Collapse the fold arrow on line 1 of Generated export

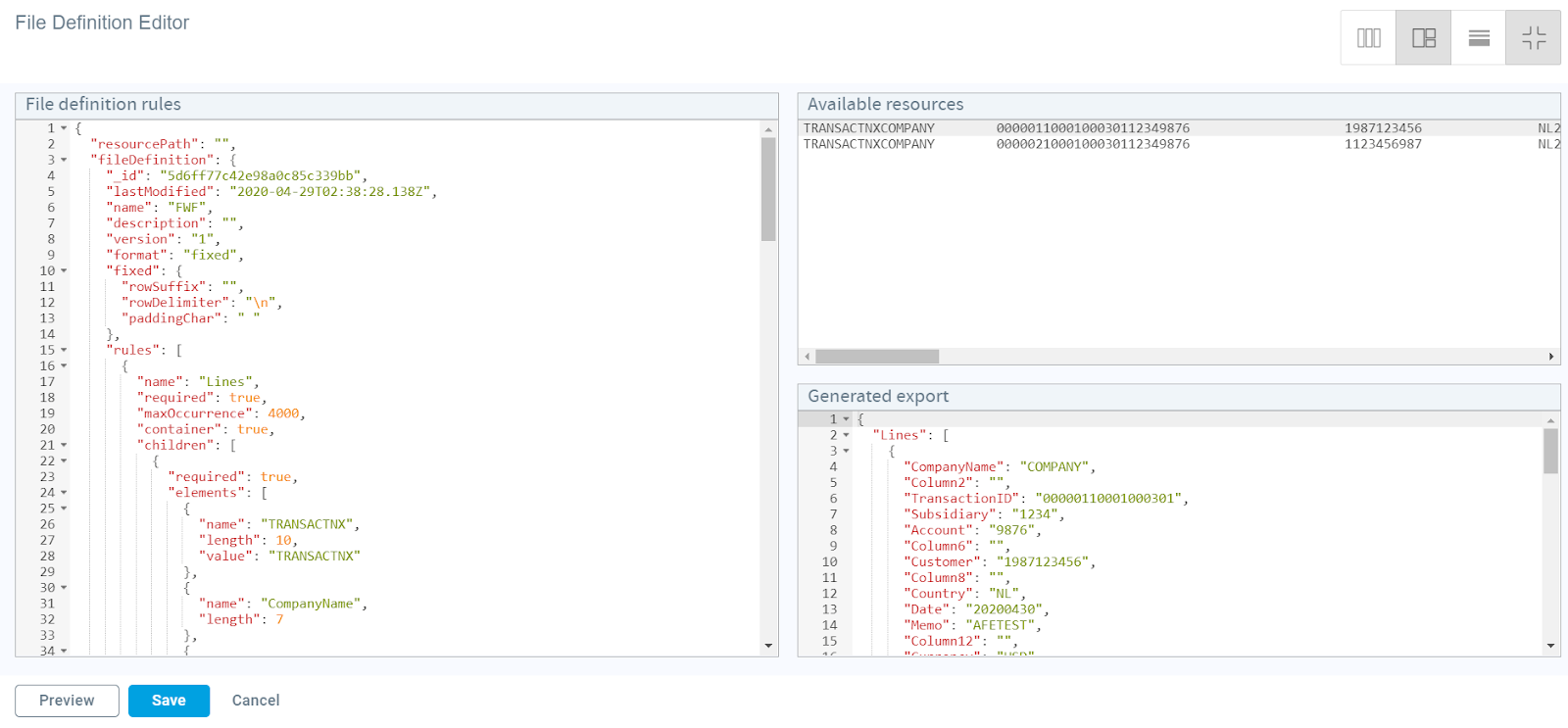click(846, 419)
